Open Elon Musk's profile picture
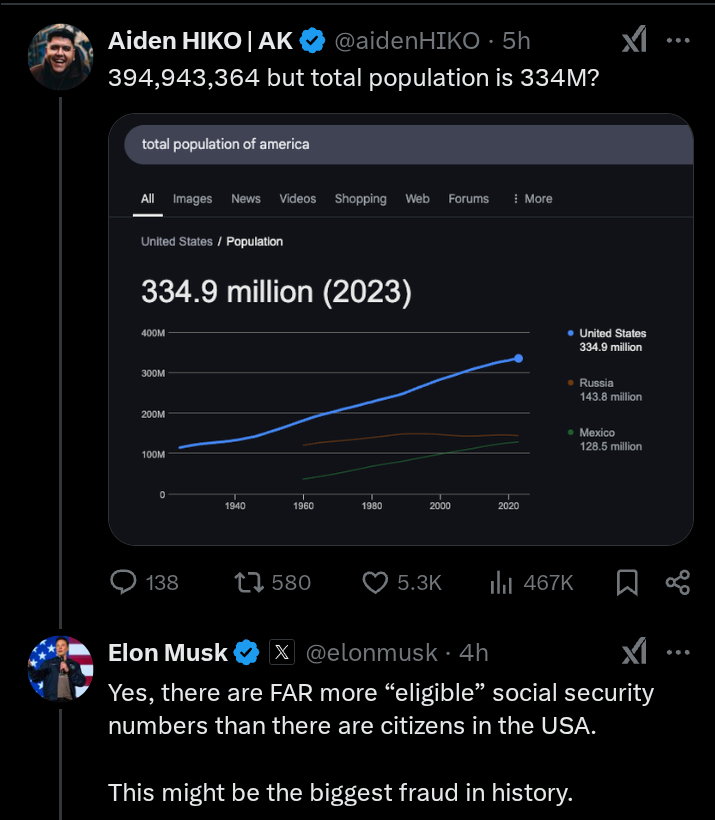The image size is (715, 820). (60, 668)
